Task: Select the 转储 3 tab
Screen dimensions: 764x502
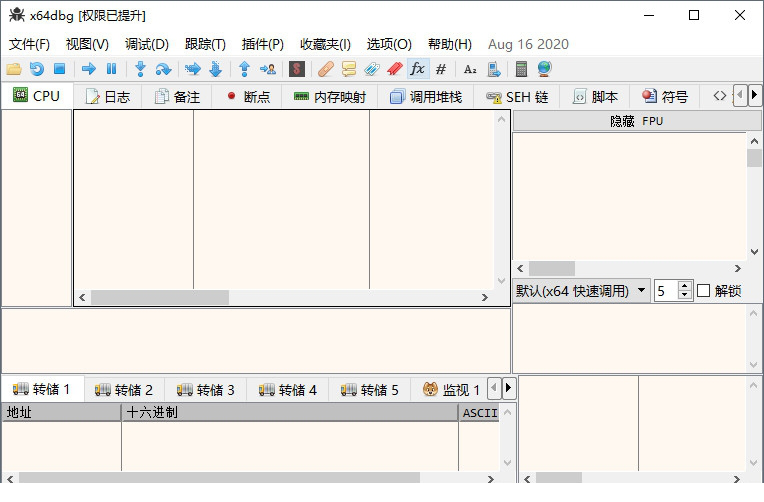Action: 206,390
